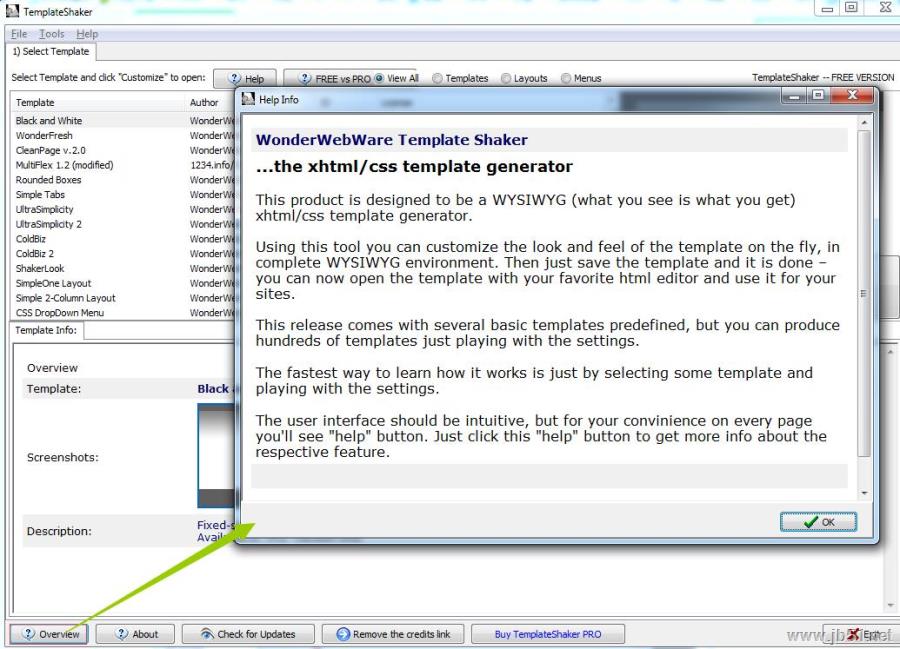900x649 pixels.
Task: Click the Help Info dialog title icon
Action: pyautogui.click(x=248, y=99)
